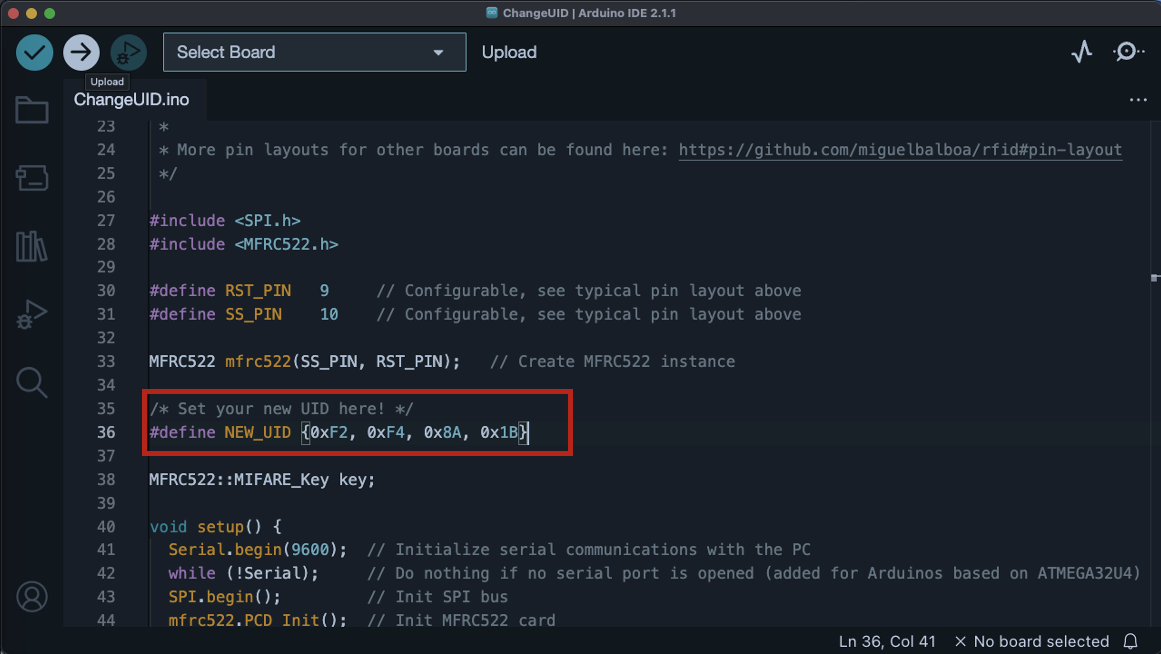Click the notifications bell icon
The height and width of the screenshot is (654, 1161).
(1131, 641)
